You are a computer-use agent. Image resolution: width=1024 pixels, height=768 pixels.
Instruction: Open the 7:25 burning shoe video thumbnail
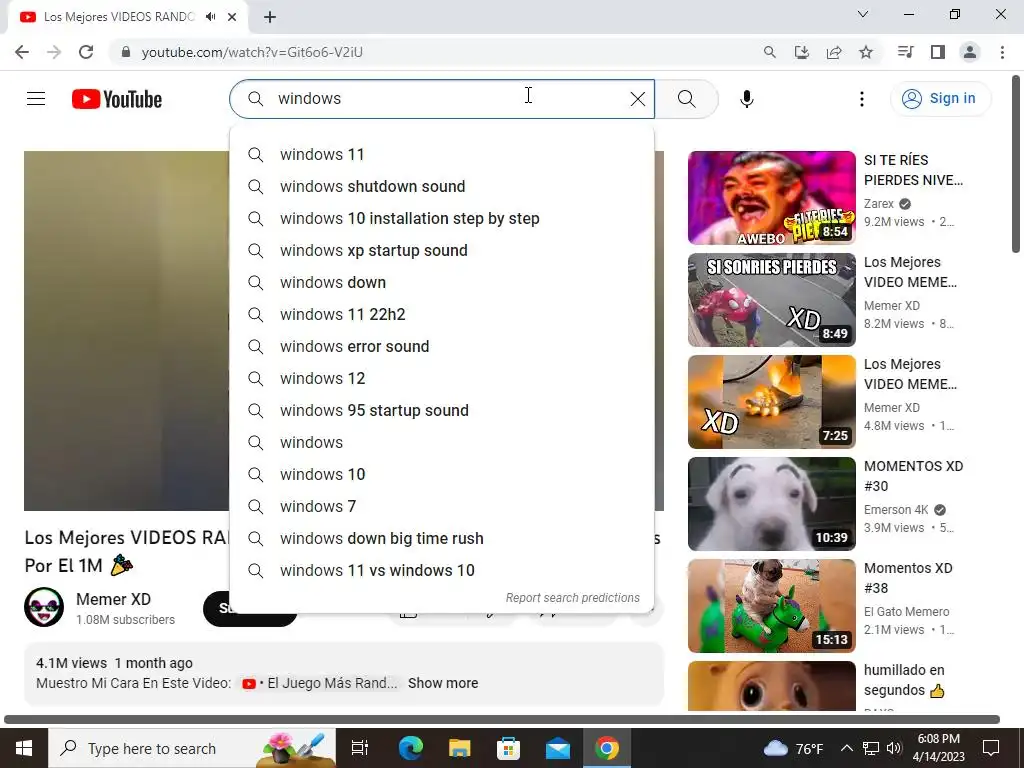pos(771,402)
